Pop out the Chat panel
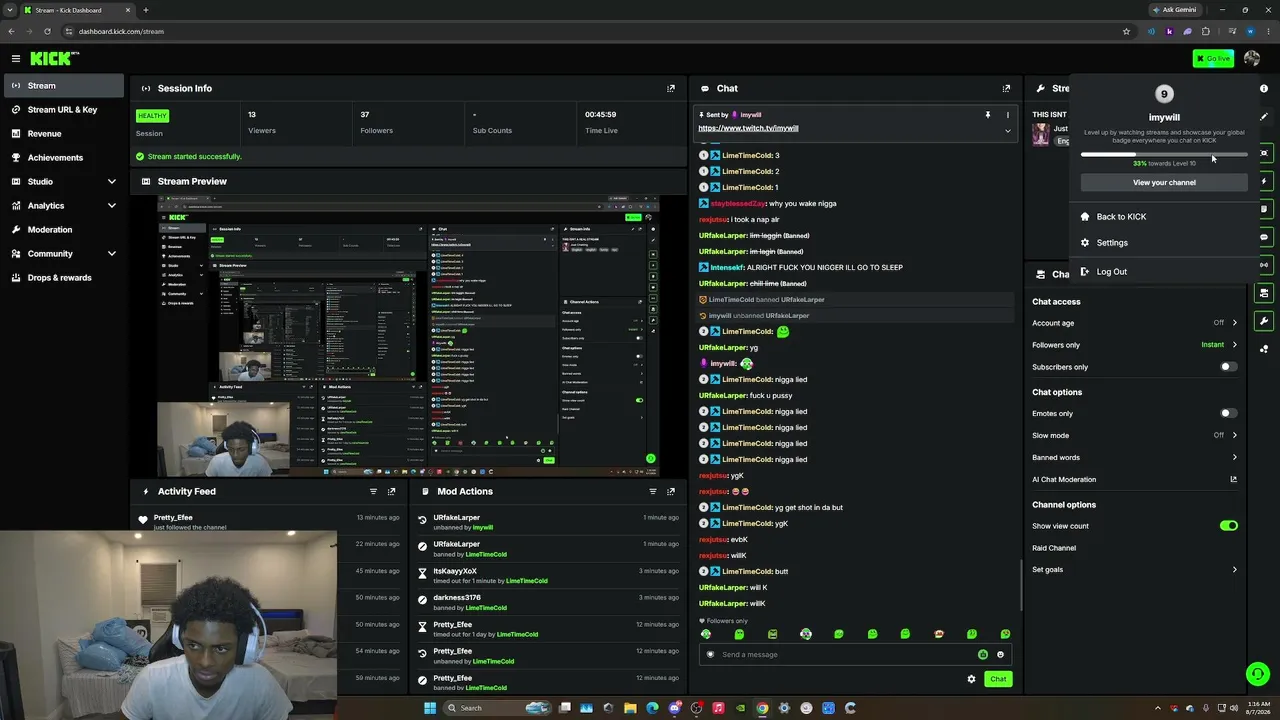Viewport: 1280px width, 720px height. [1006, 88]
